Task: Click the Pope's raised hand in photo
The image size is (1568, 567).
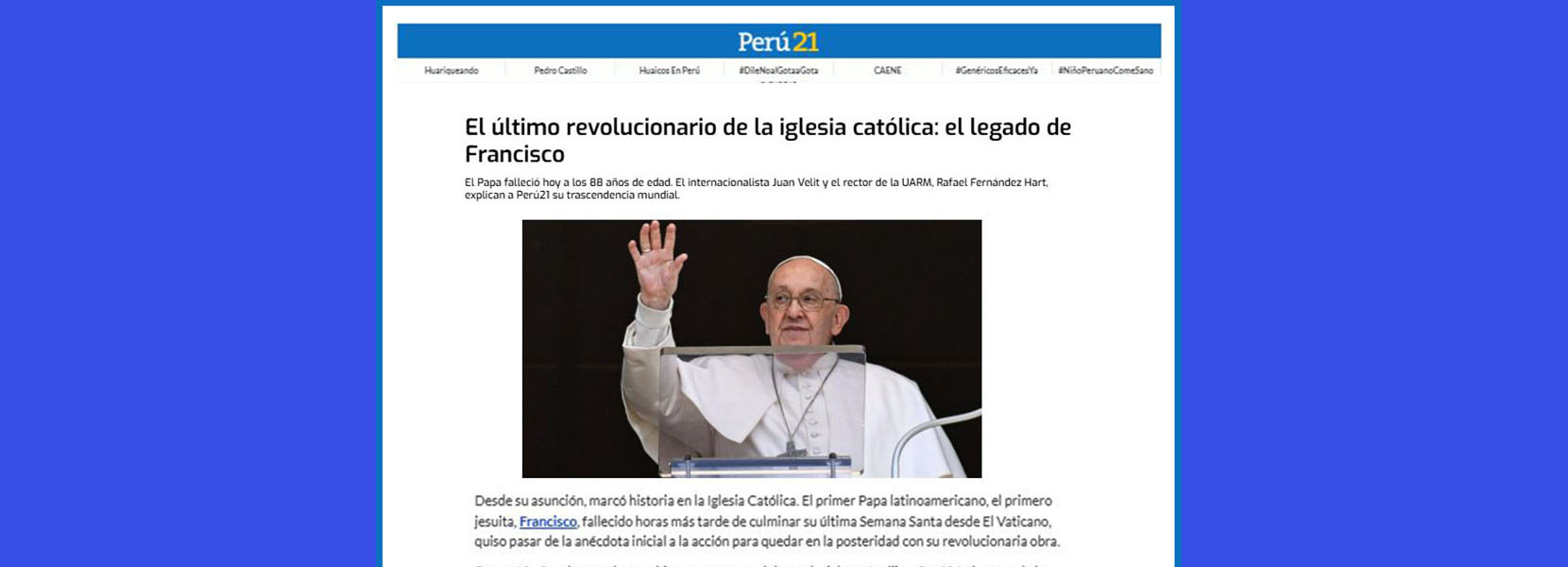Action: (x=658, y=263)
